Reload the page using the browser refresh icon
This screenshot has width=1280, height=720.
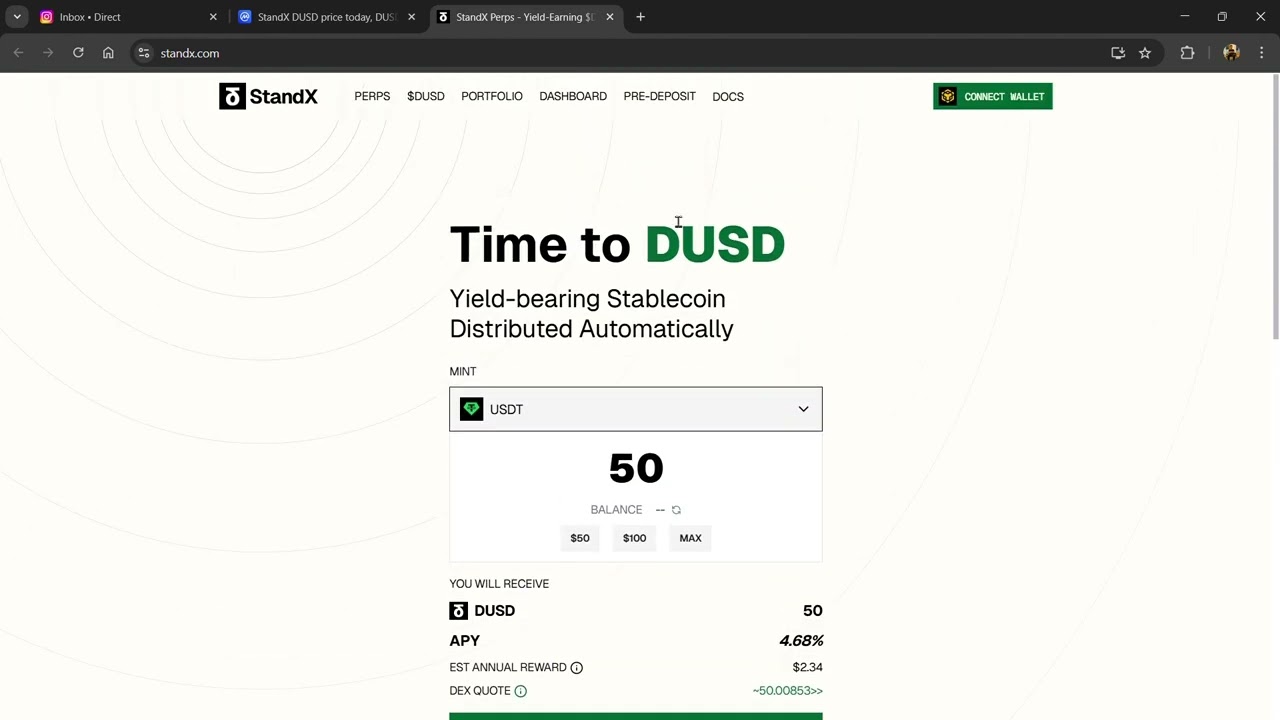pyautogui.click(x=78, y=53)
